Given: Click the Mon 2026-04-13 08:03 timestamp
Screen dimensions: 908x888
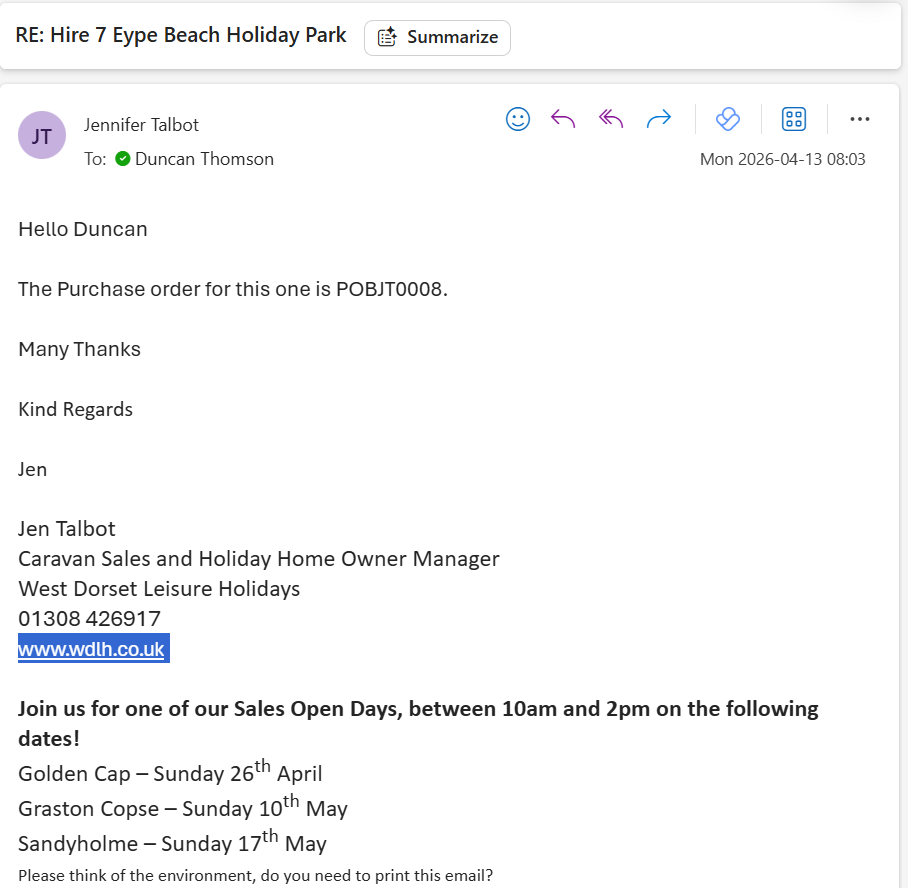Looking at the screenshot, I should (782, 159).
